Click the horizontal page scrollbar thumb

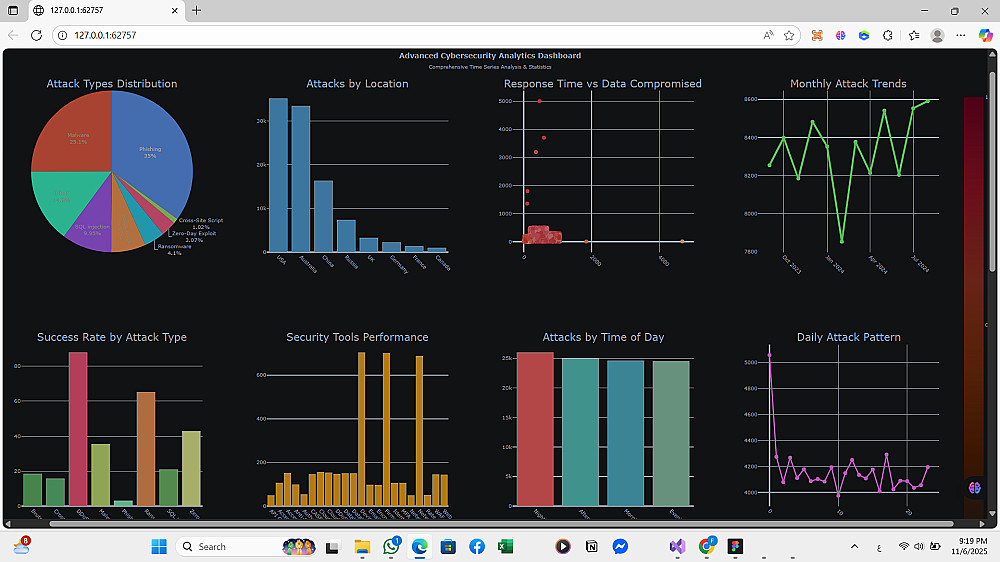[x=501, y=524]
